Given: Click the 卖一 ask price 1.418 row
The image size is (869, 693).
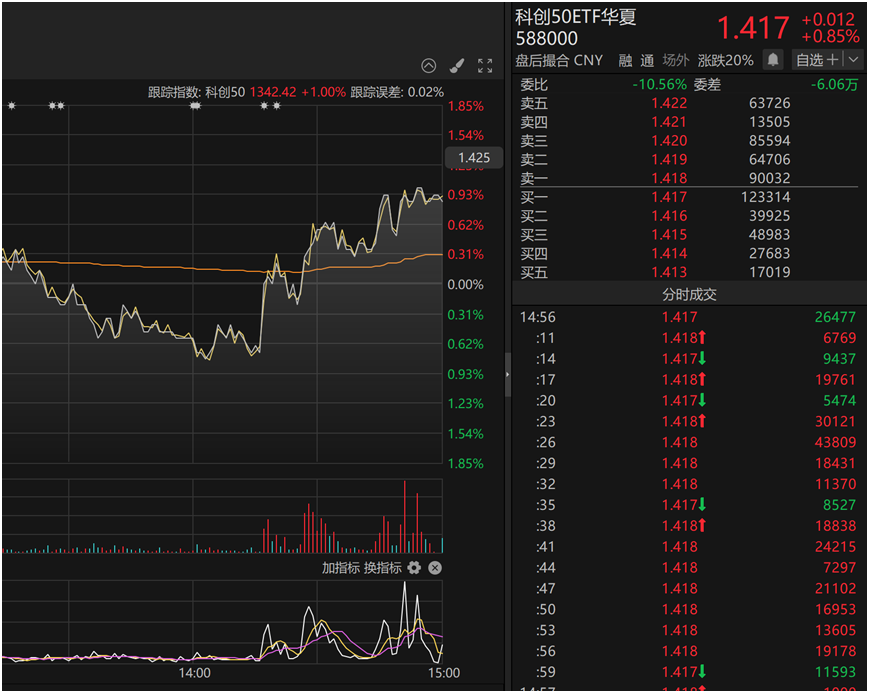Looking at the screenshot, I should (689, 178).
